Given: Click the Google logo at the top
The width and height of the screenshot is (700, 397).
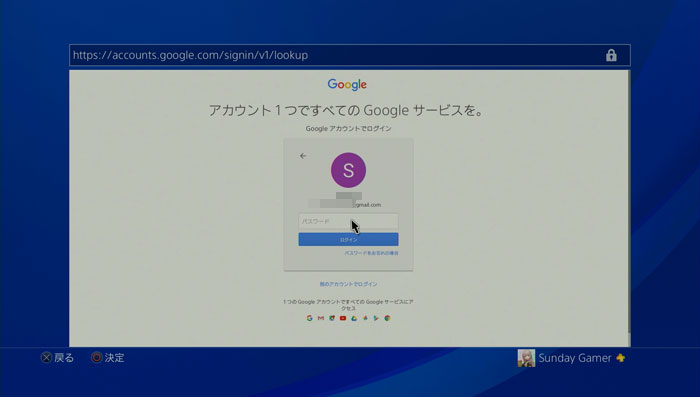Looking at the screenshot, I should [347, 84].
